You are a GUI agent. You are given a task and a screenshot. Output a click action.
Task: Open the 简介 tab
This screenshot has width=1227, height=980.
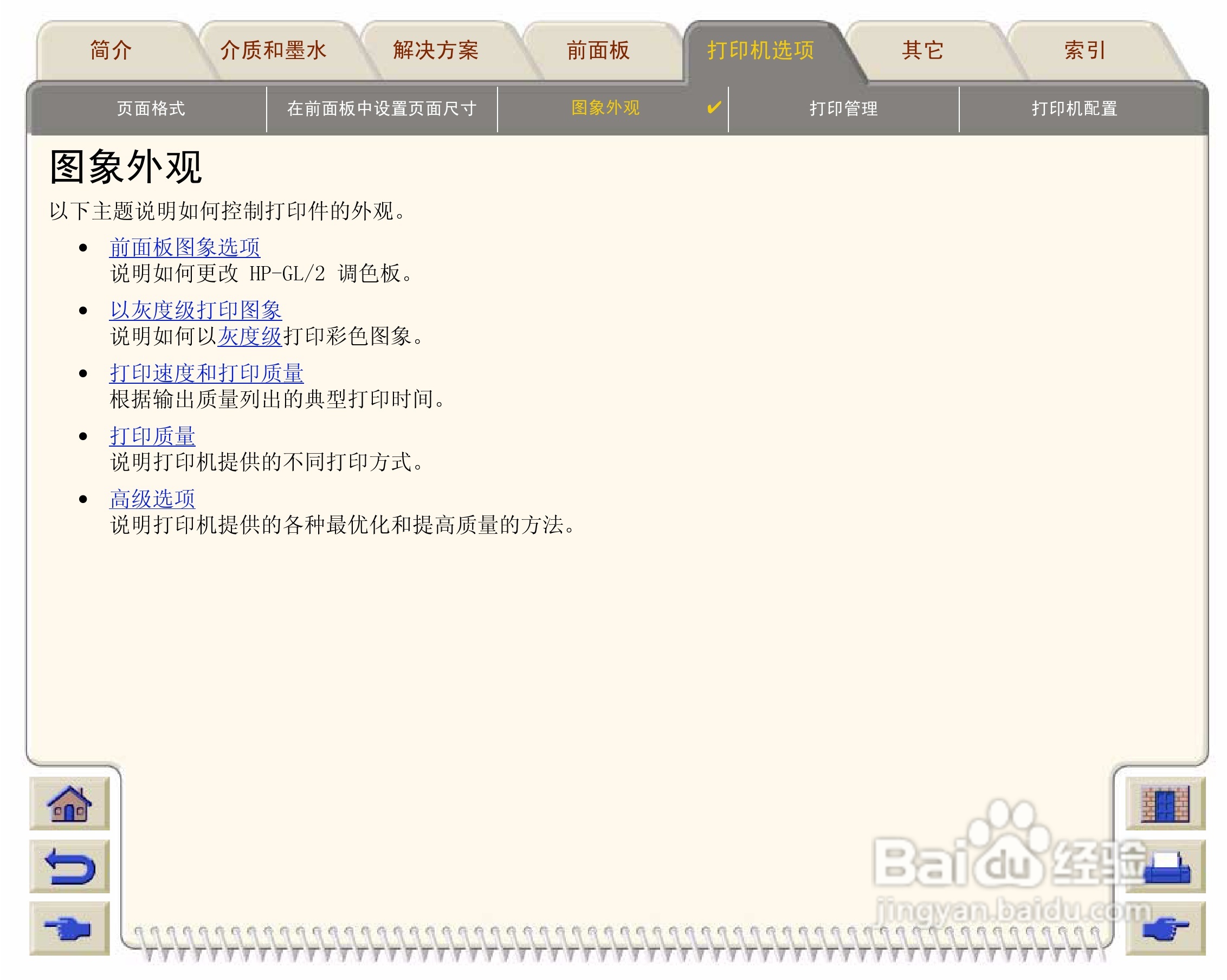(111, 50)
